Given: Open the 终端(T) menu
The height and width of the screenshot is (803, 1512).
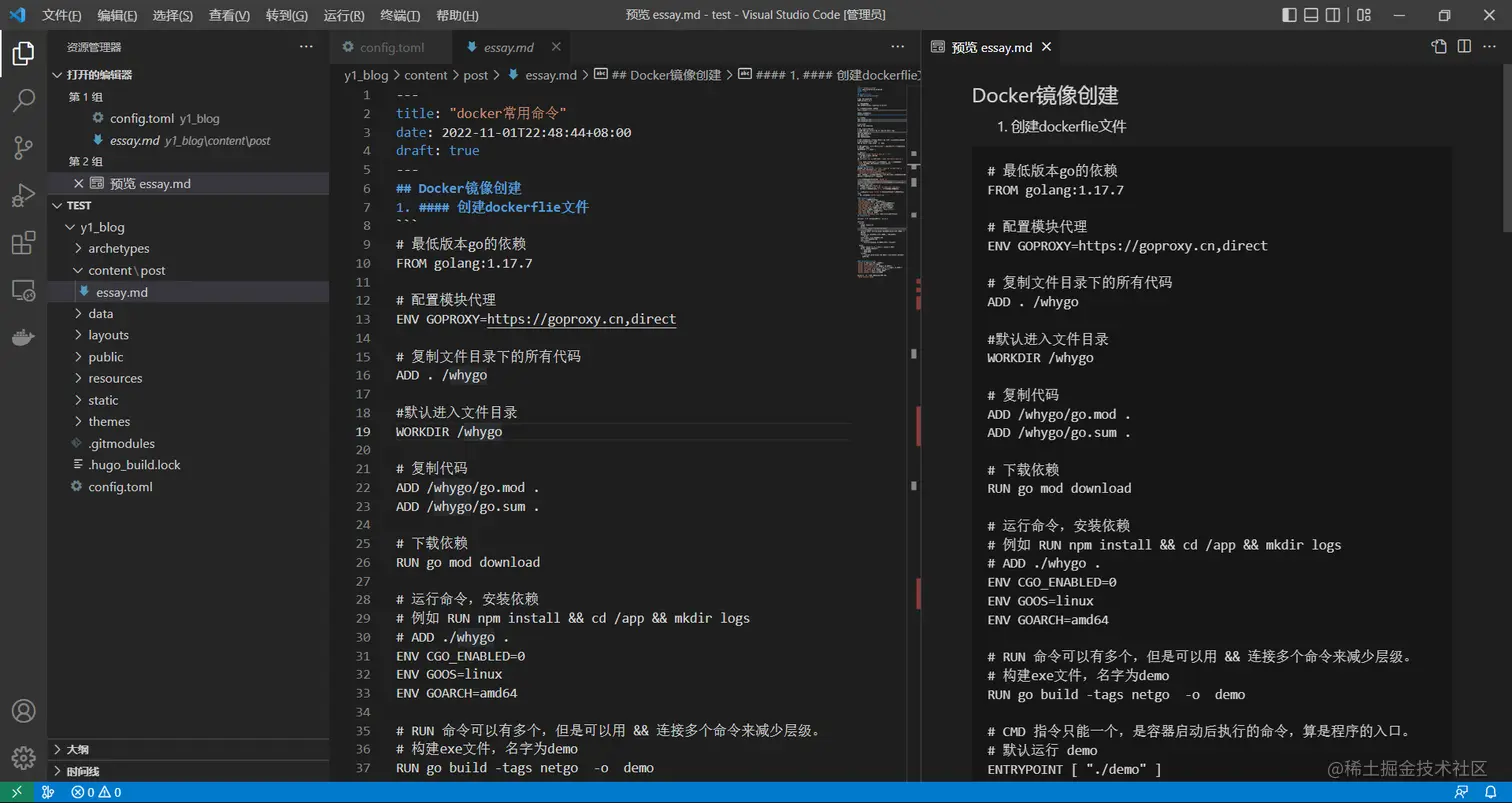Looking at the screenshot, I should (400, 15).
